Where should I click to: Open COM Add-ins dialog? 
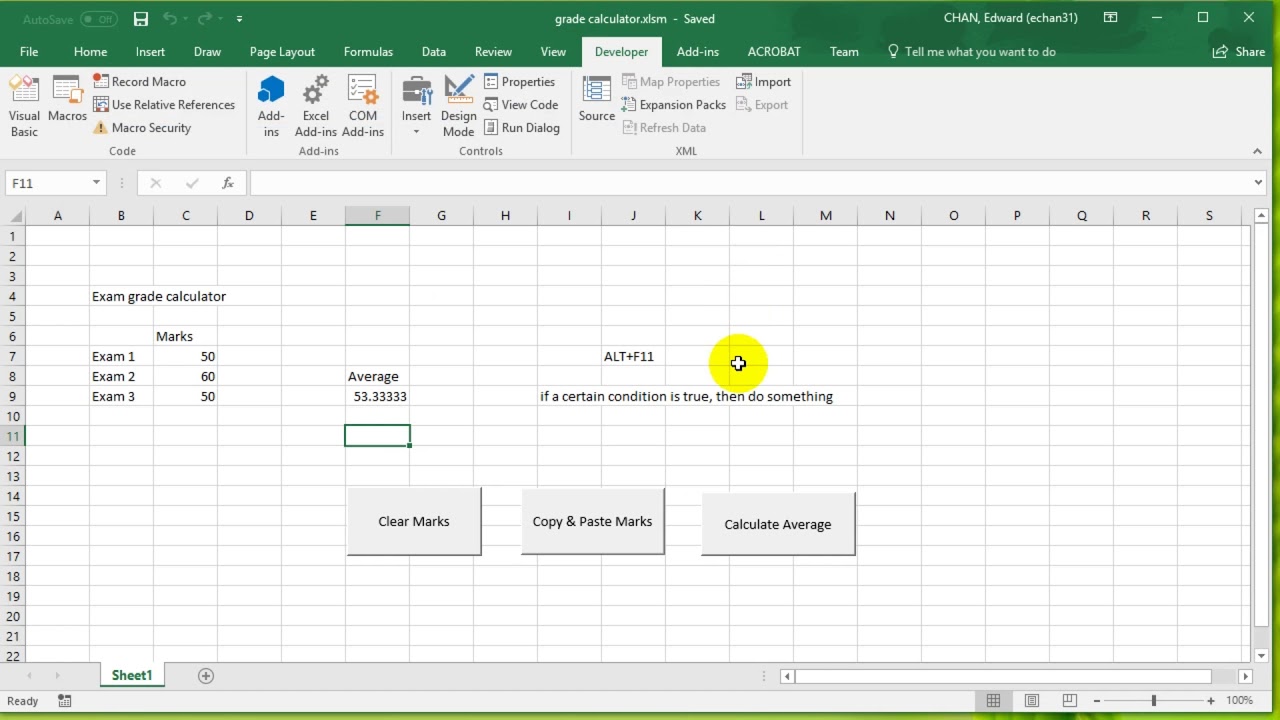363,107
